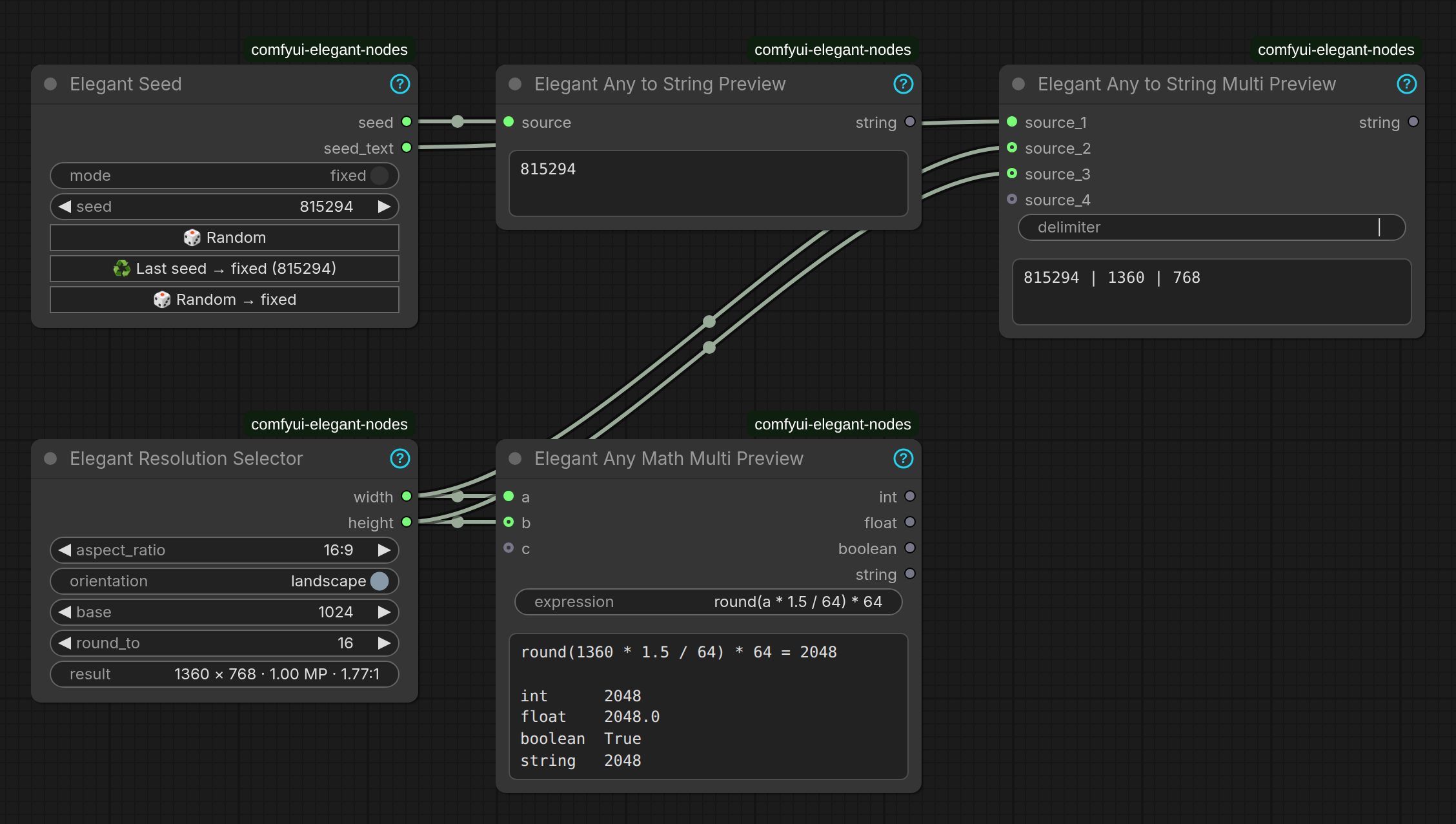Collapse Elegant Any Math Multi Preview title dot
The image size is (1456, 824).
[x=515, y=458]
